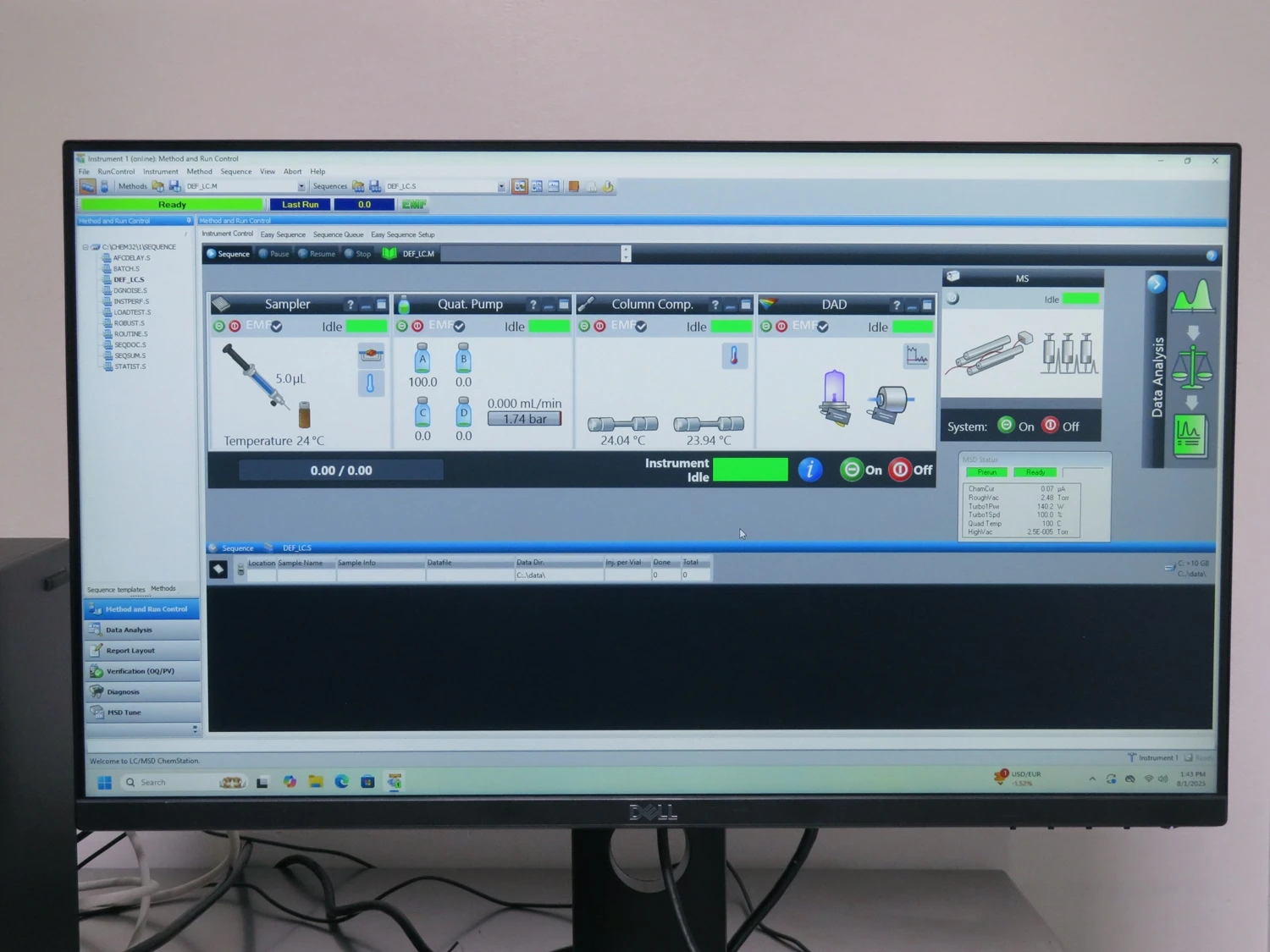
Task: Open the report icon in Data Analysis
Action: [x=1190, y=435]
